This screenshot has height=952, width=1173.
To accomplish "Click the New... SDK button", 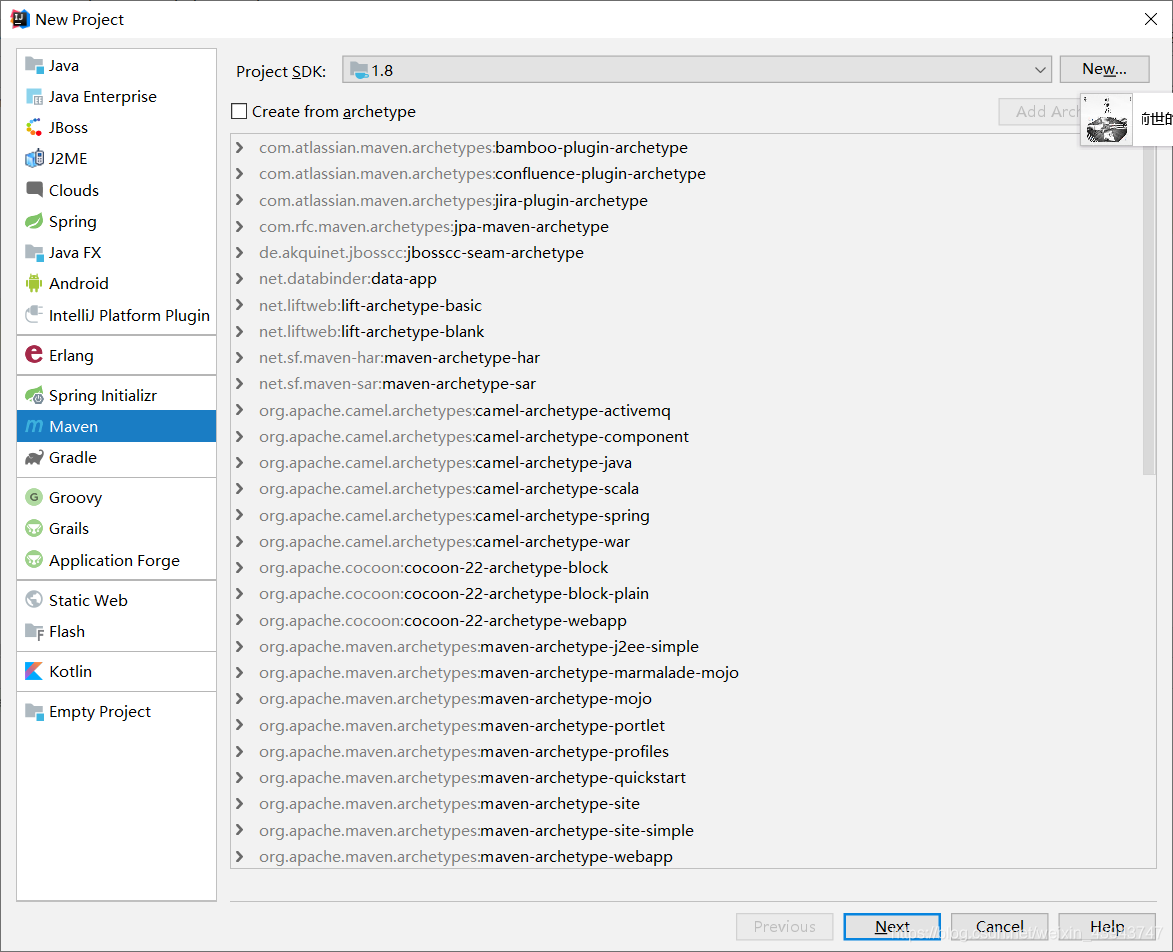I will (x=1104, y=70).
